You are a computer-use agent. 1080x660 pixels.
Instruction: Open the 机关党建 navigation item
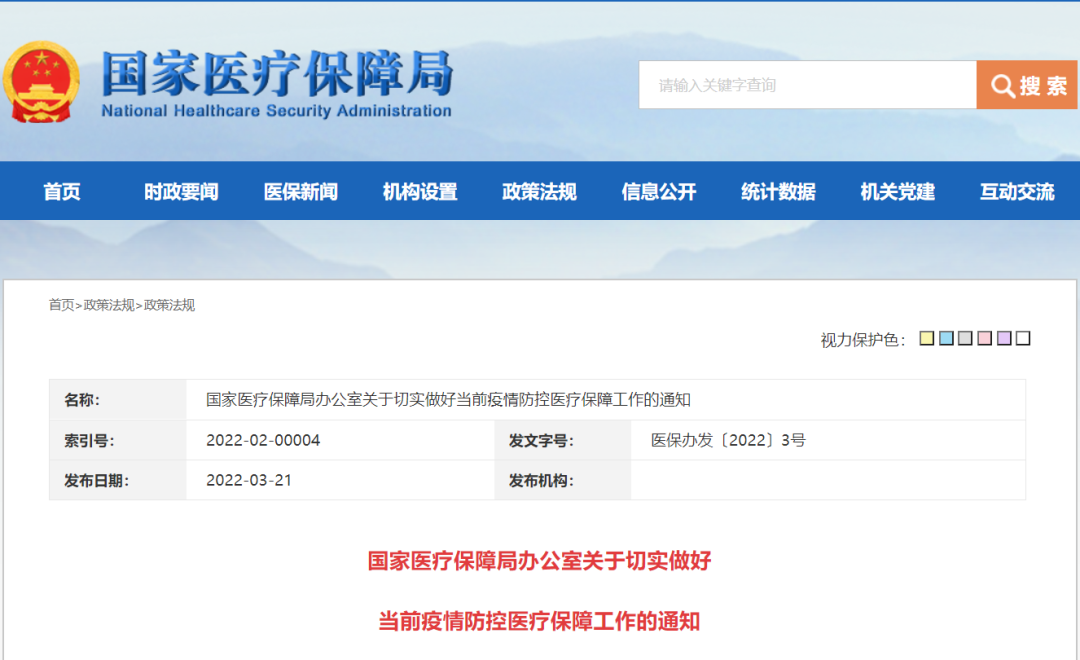tap(898, 192)
